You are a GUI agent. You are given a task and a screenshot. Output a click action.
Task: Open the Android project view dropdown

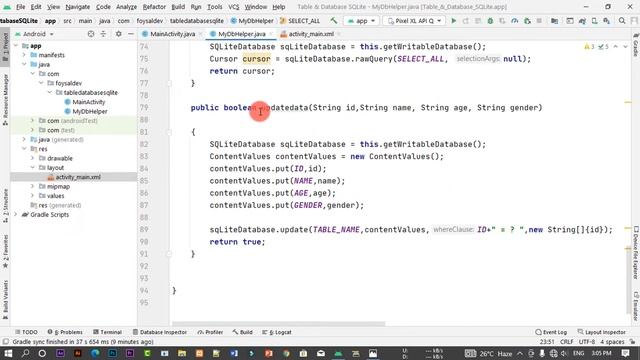pos(34,34)
